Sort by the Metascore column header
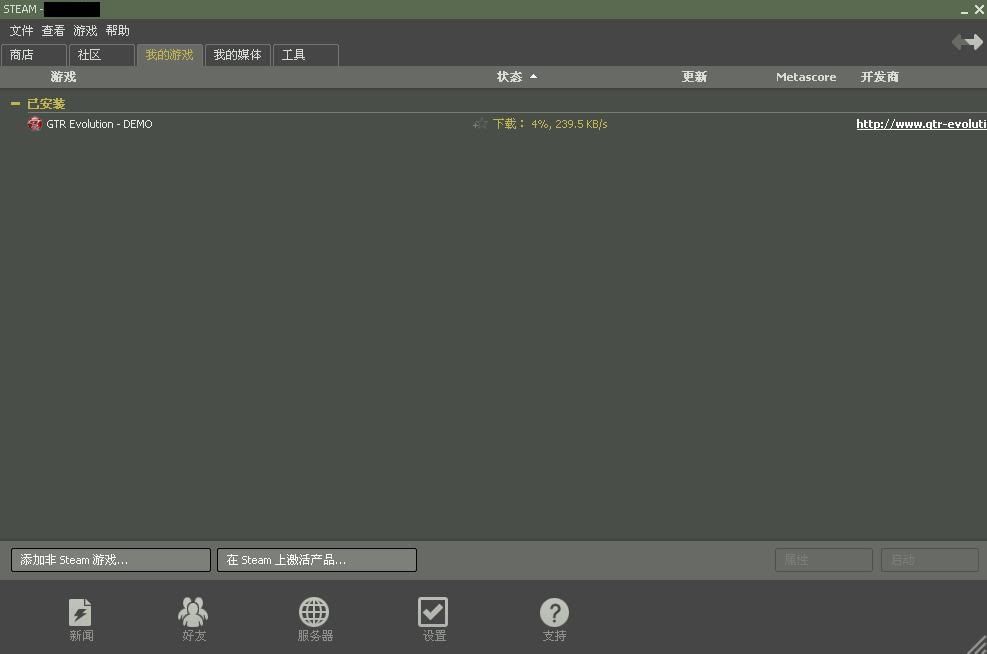Viewport: 987px width, 654px height. pyautogui.click(x=806, y=77)
